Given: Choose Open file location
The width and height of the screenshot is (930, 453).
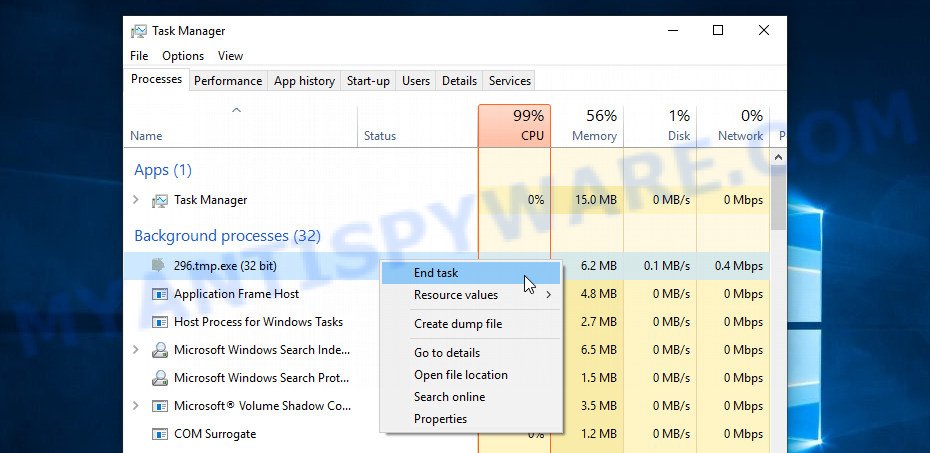Looking at the screenshot, I should pyautogui.click(x=471, y=375).
